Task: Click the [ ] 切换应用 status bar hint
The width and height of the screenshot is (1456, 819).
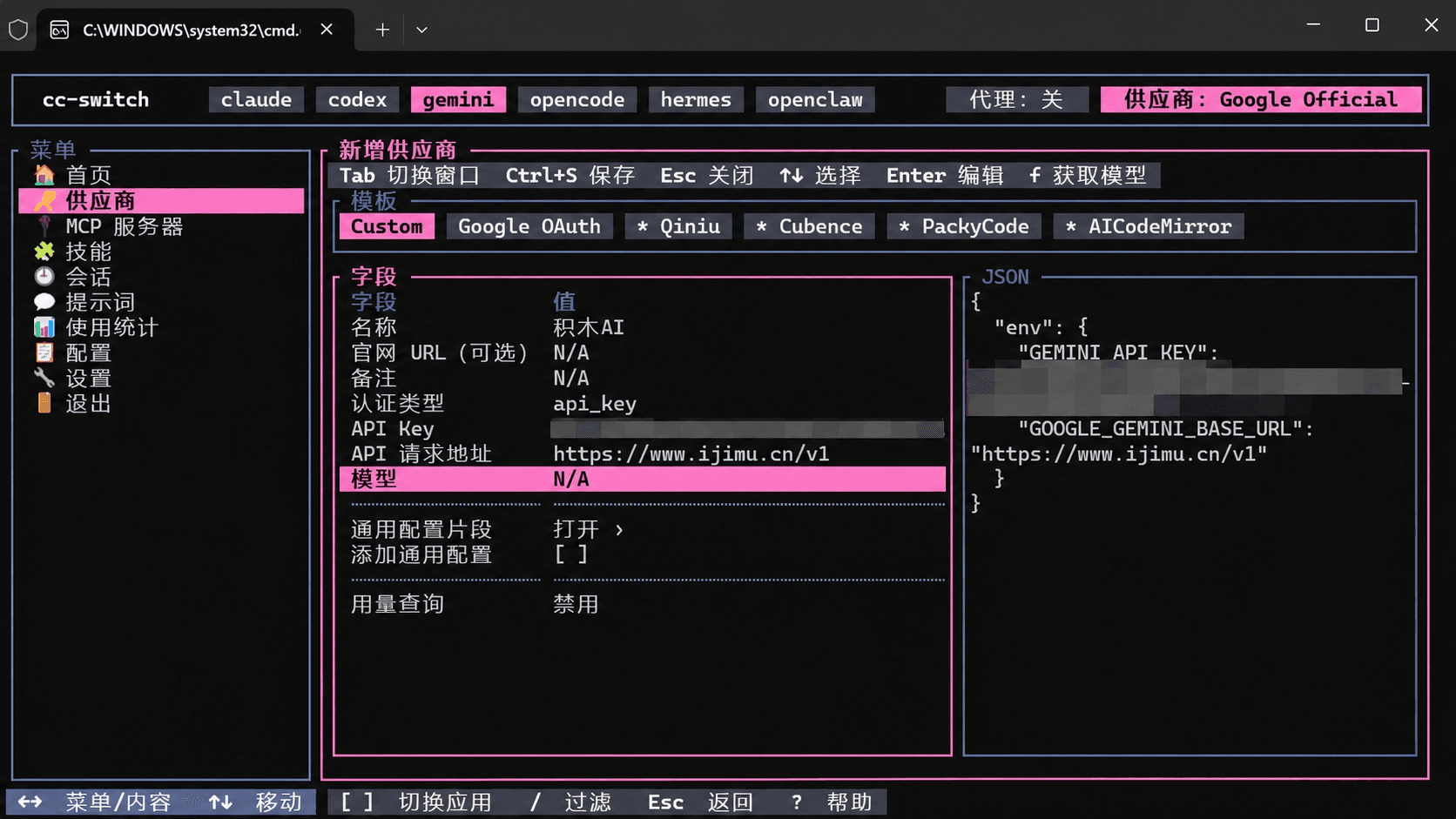Action: pyautogui.click(x=415, y=802)
